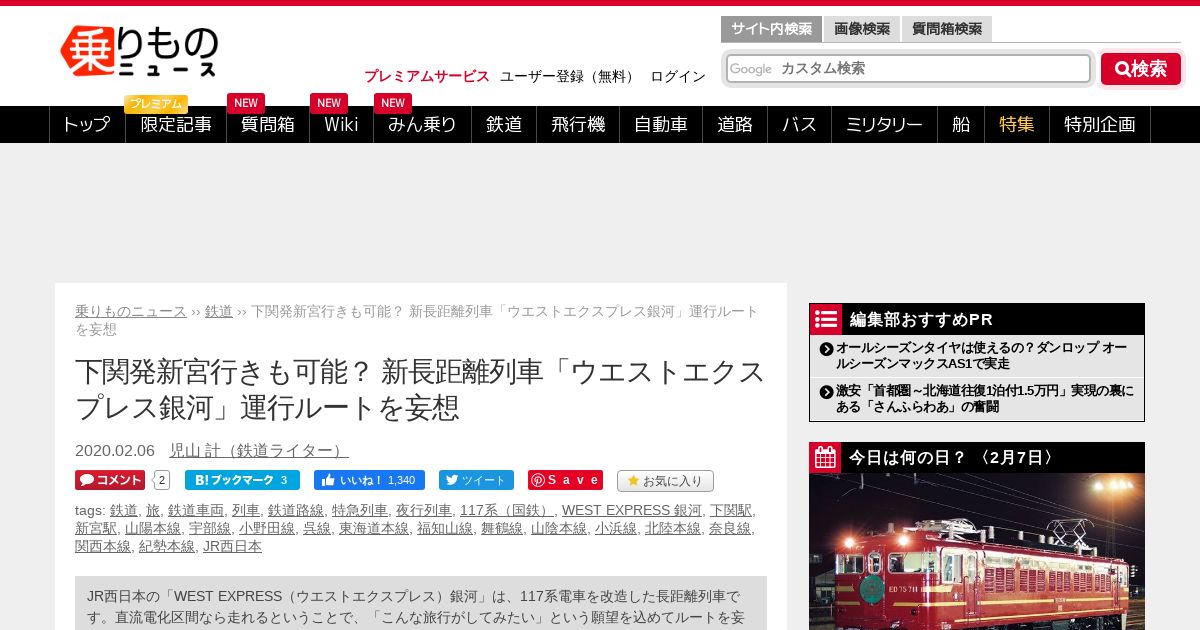Click the 下関駅 tag link

tap(731, 510)
